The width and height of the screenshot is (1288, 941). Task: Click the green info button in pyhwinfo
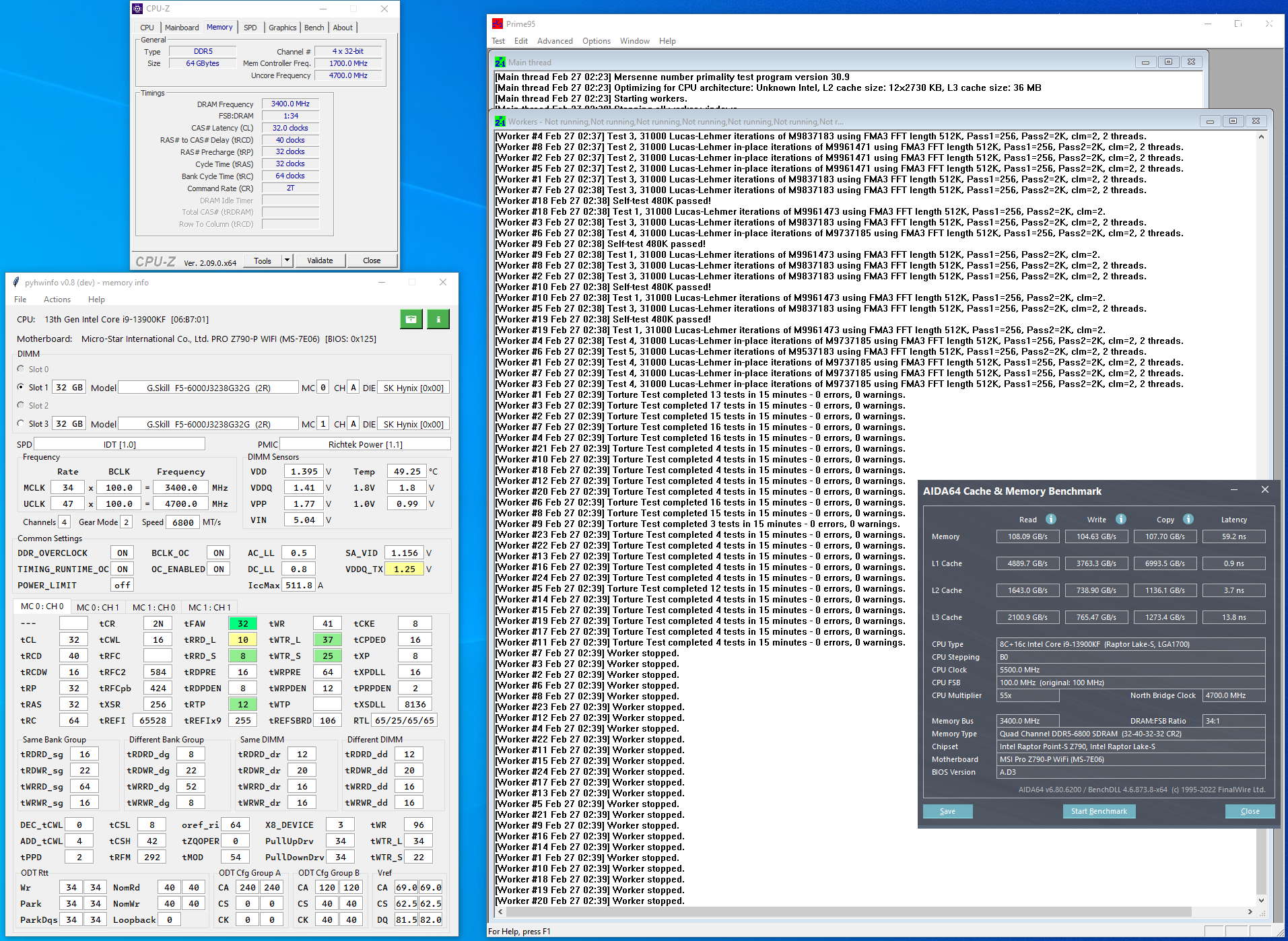(438, 319)
